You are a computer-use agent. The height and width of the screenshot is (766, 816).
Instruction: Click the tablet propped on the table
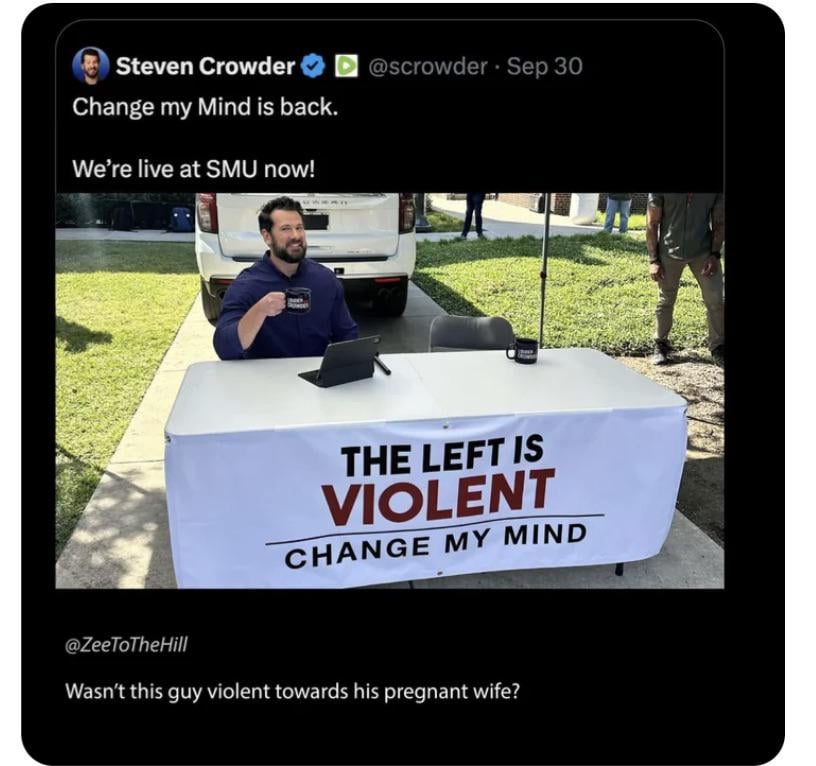tap(342, 361)
